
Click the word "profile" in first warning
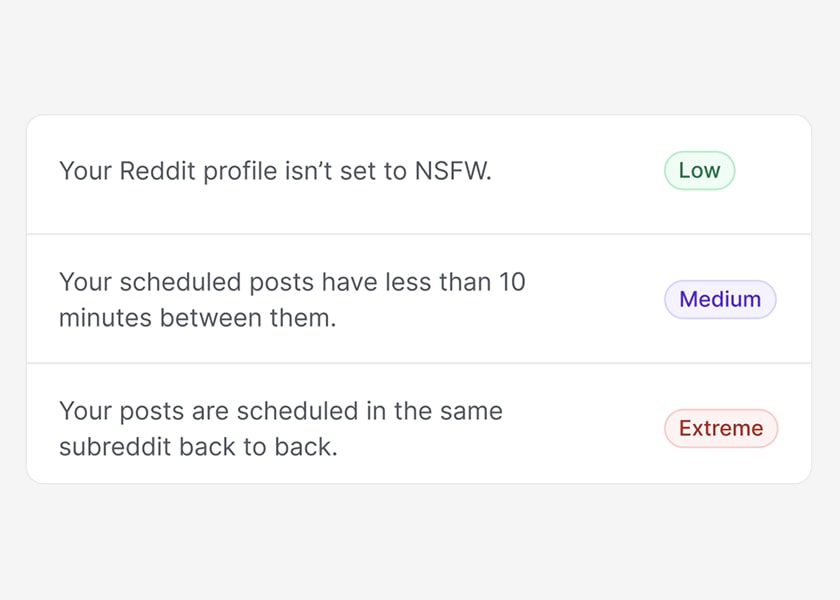coord(240,171)
